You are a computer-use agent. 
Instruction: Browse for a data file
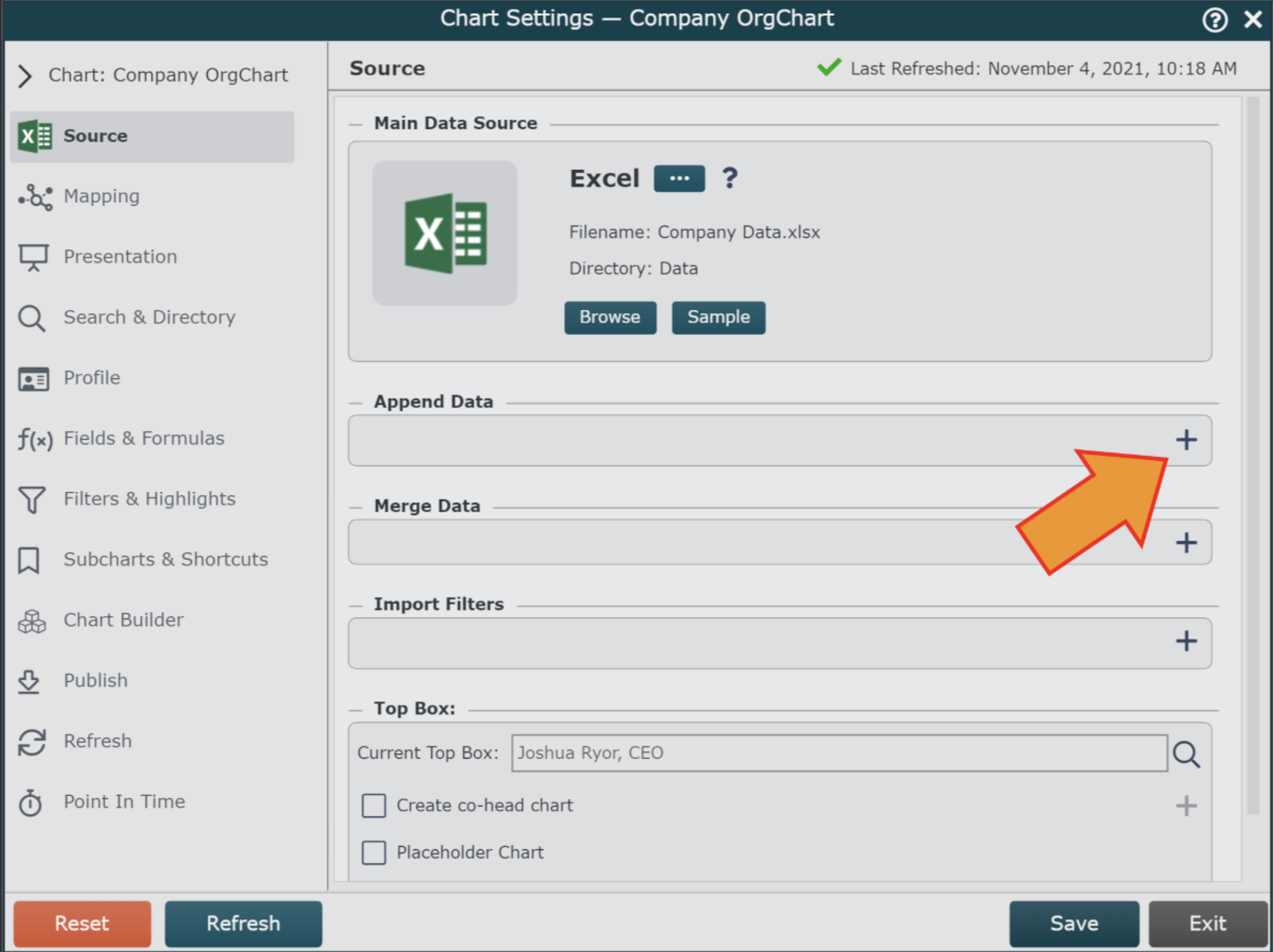pos(610,318)
